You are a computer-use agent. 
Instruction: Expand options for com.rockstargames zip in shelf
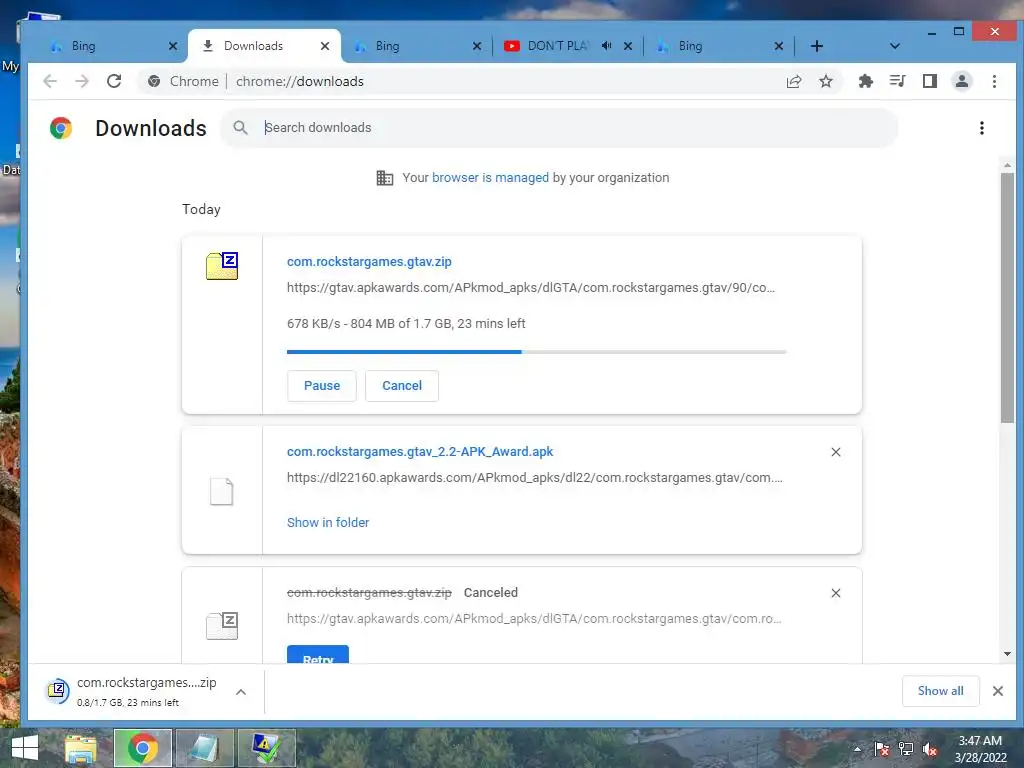pyautogui.click(x=241, y=692)
